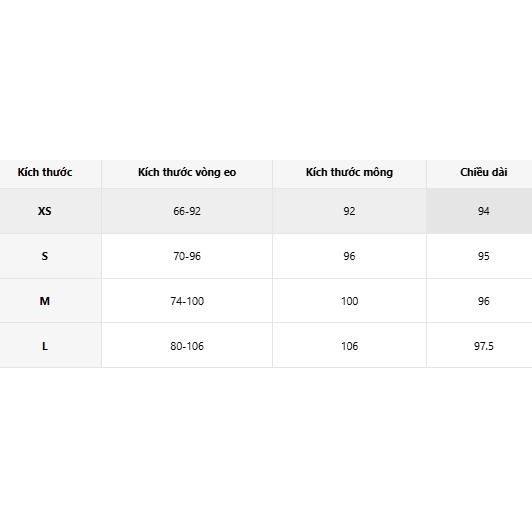This screenshot has height=532, width=532.
Task: Select the 74-100 waist cell
Action: [x=187, y=301]
